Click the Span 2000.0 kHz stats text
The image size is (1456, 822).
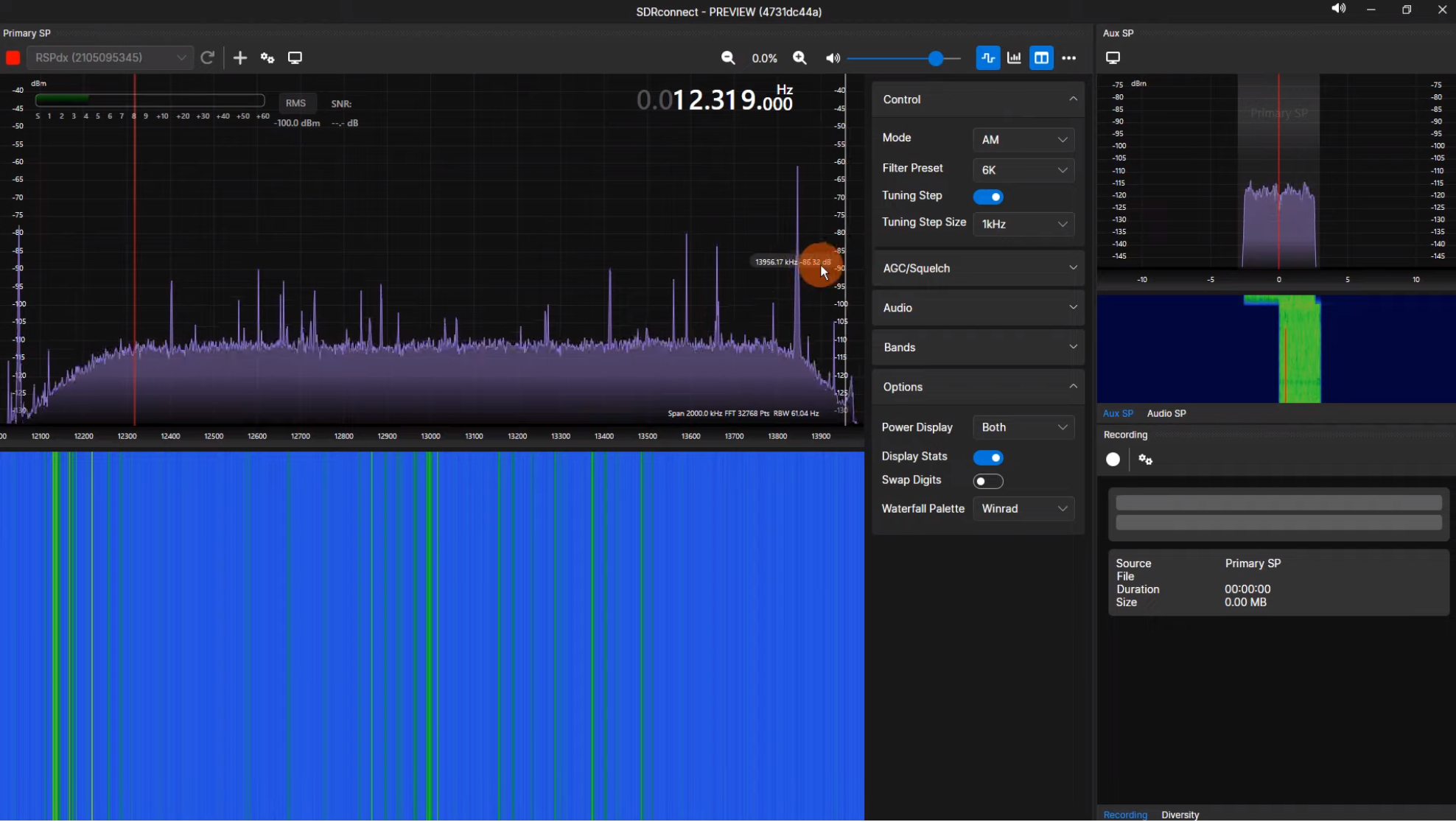coord(743,414)
